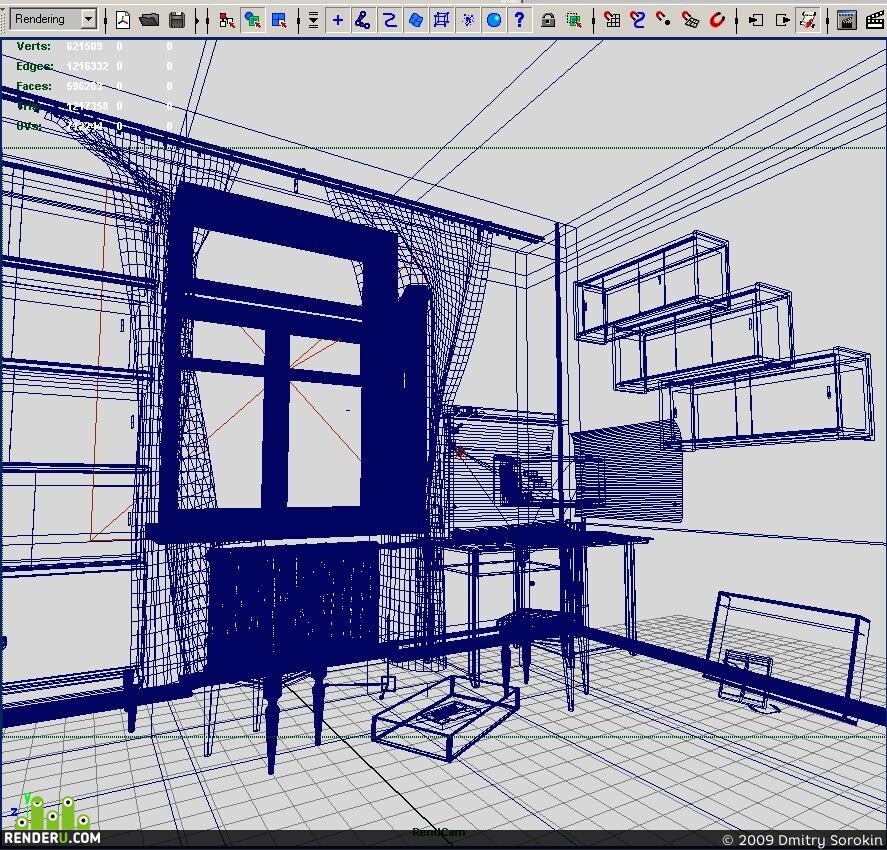Toggle construction history on/off

click(x=808, y=20)
